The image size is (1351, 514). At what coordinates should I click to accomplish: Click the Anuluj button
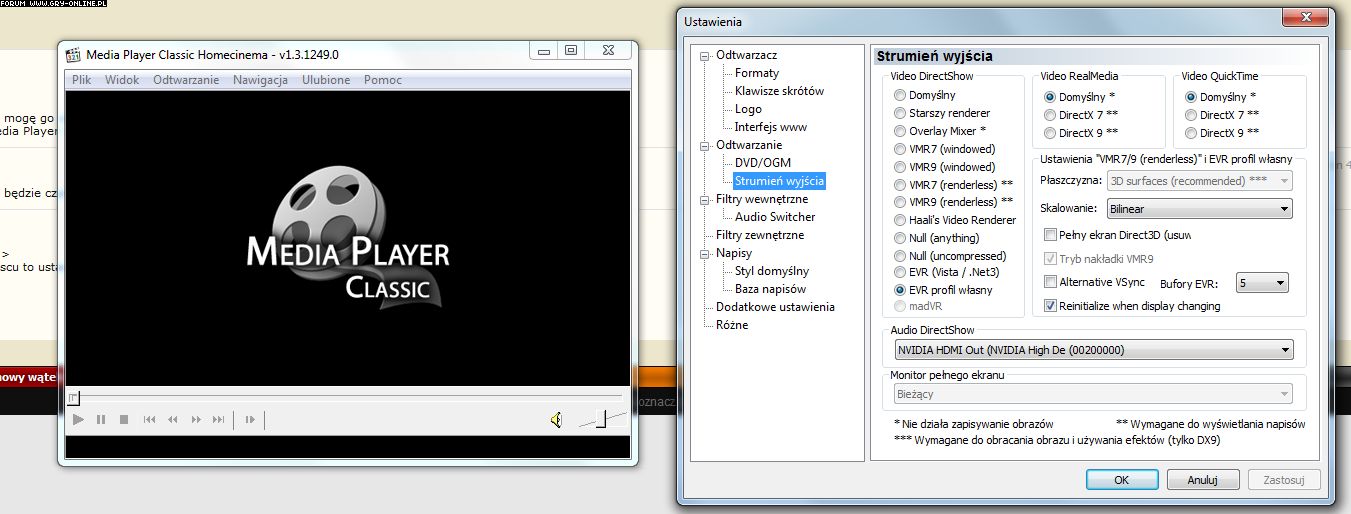pyautogui.click(x=1202, y=480)
